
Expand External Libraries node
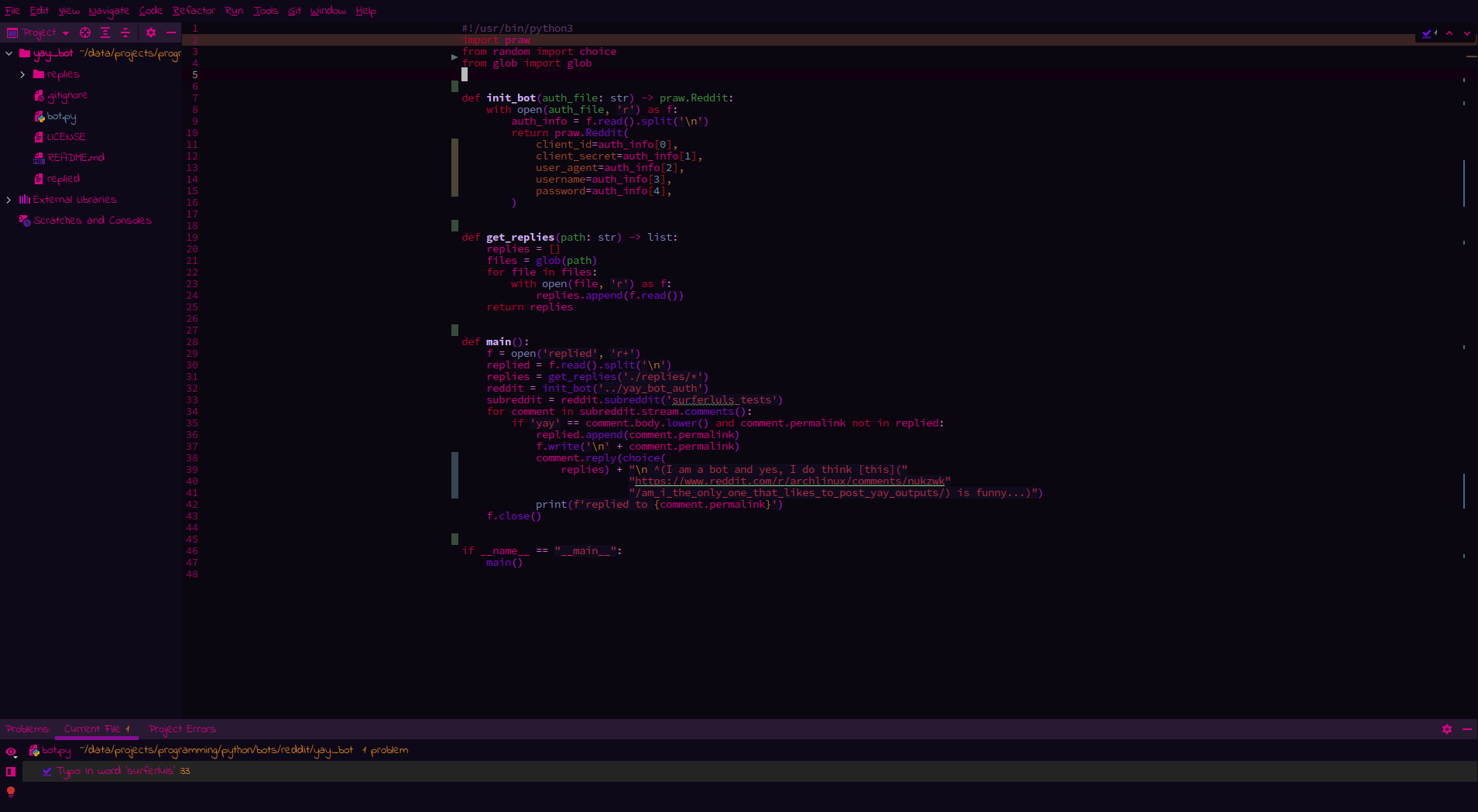click(x=9, y=200)
